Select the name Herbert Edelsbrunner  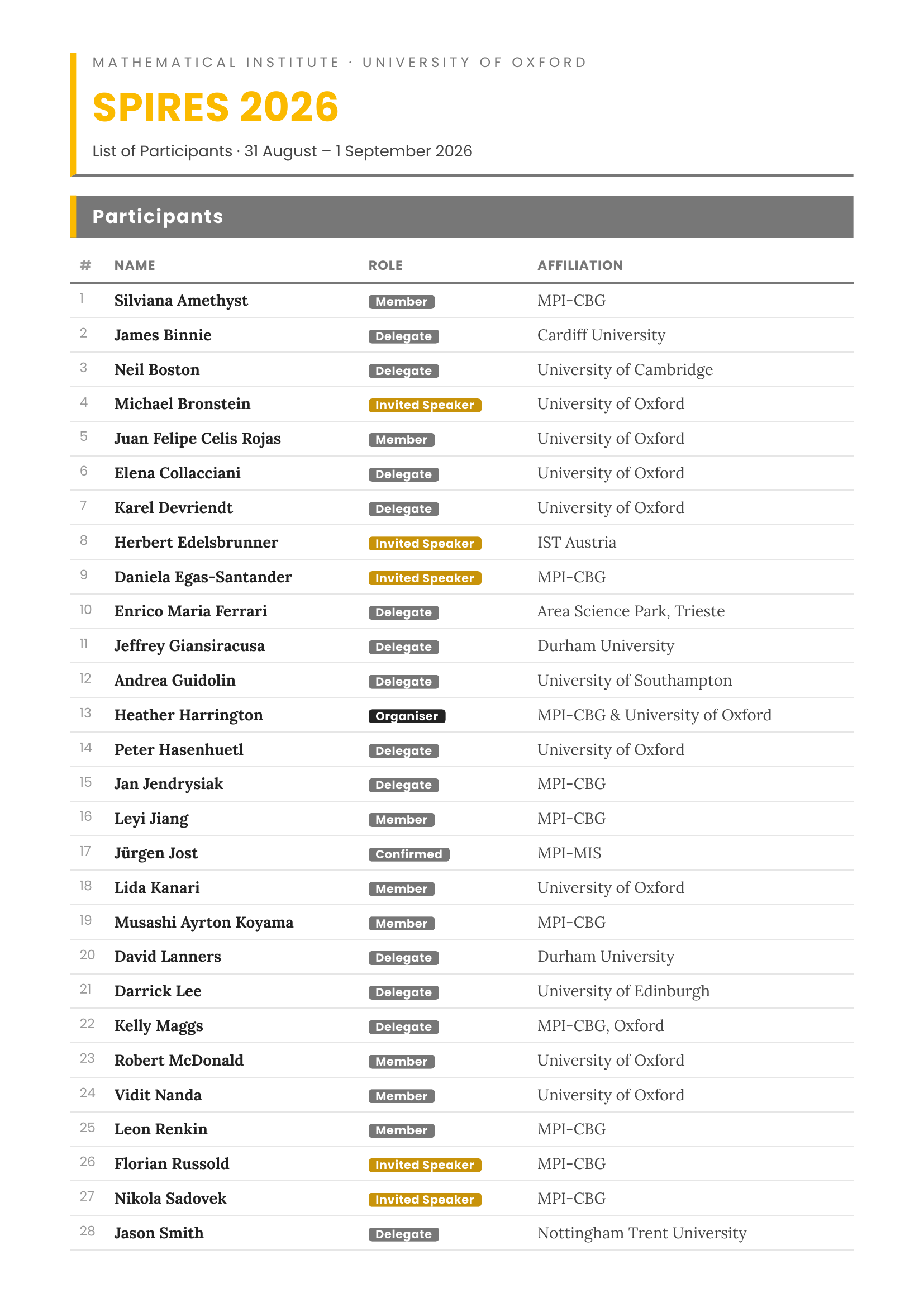coord(196,542)
